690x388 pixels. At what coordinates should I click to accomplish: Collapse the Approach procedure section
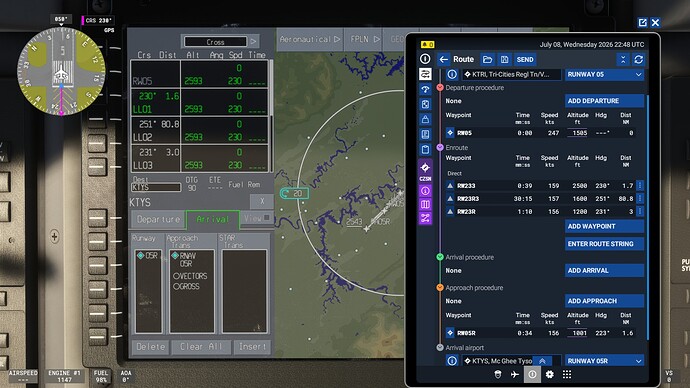440,287
